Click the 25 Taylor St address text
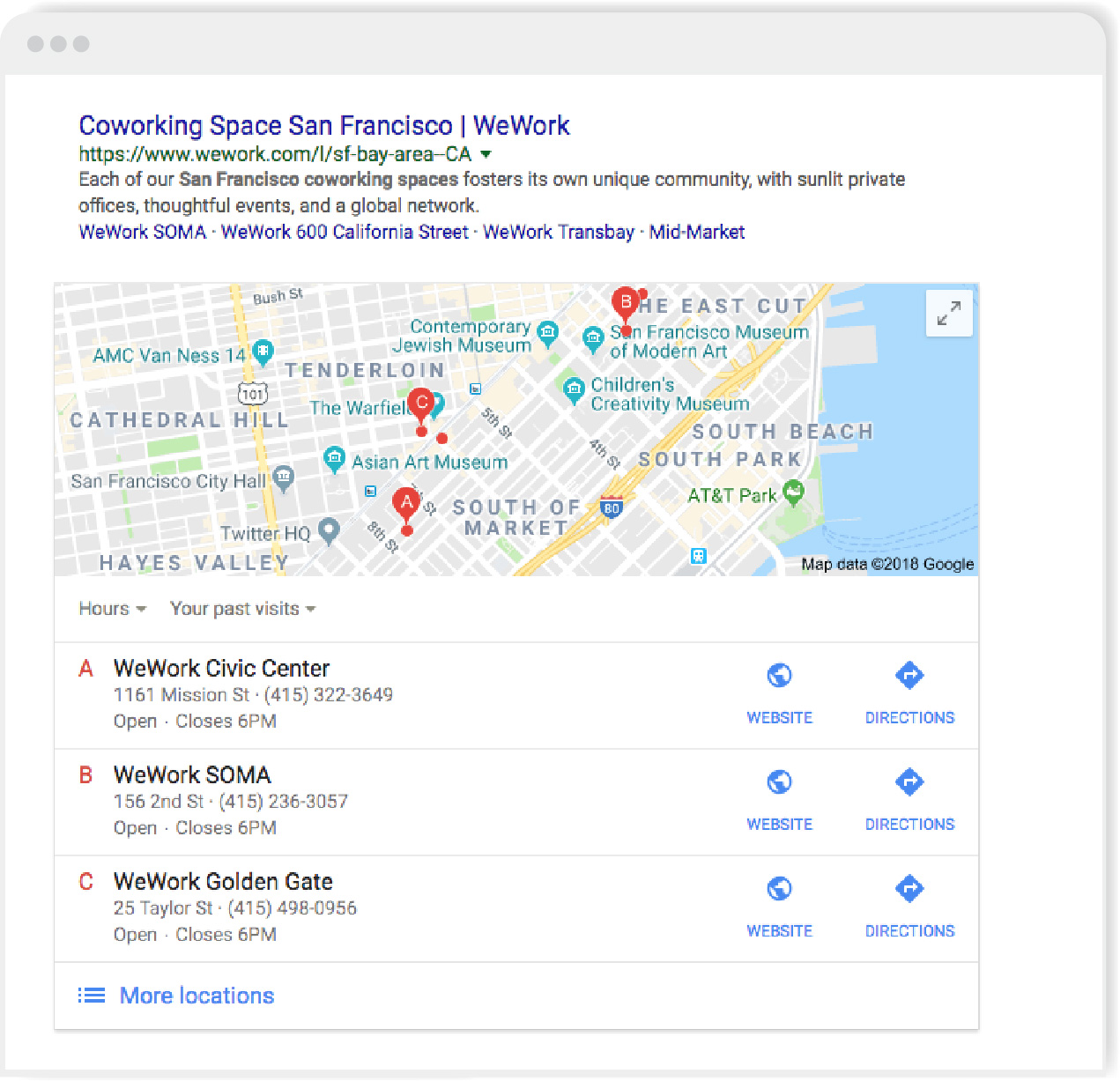This screenshot has width=1120, height=1081. (163, 908)
